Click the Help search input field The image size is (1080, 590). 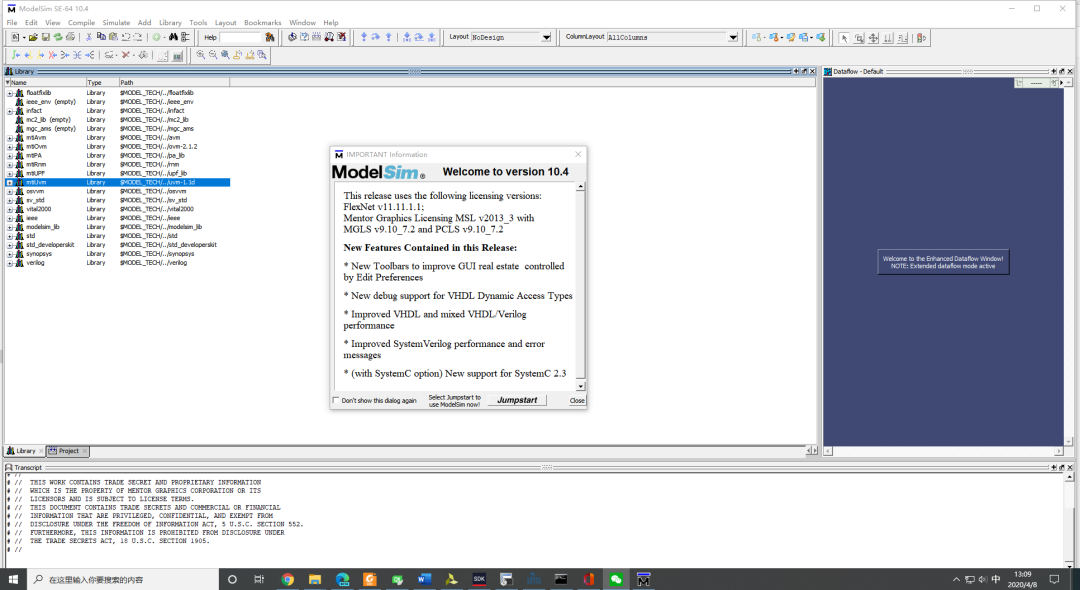[x=240, y=37]
